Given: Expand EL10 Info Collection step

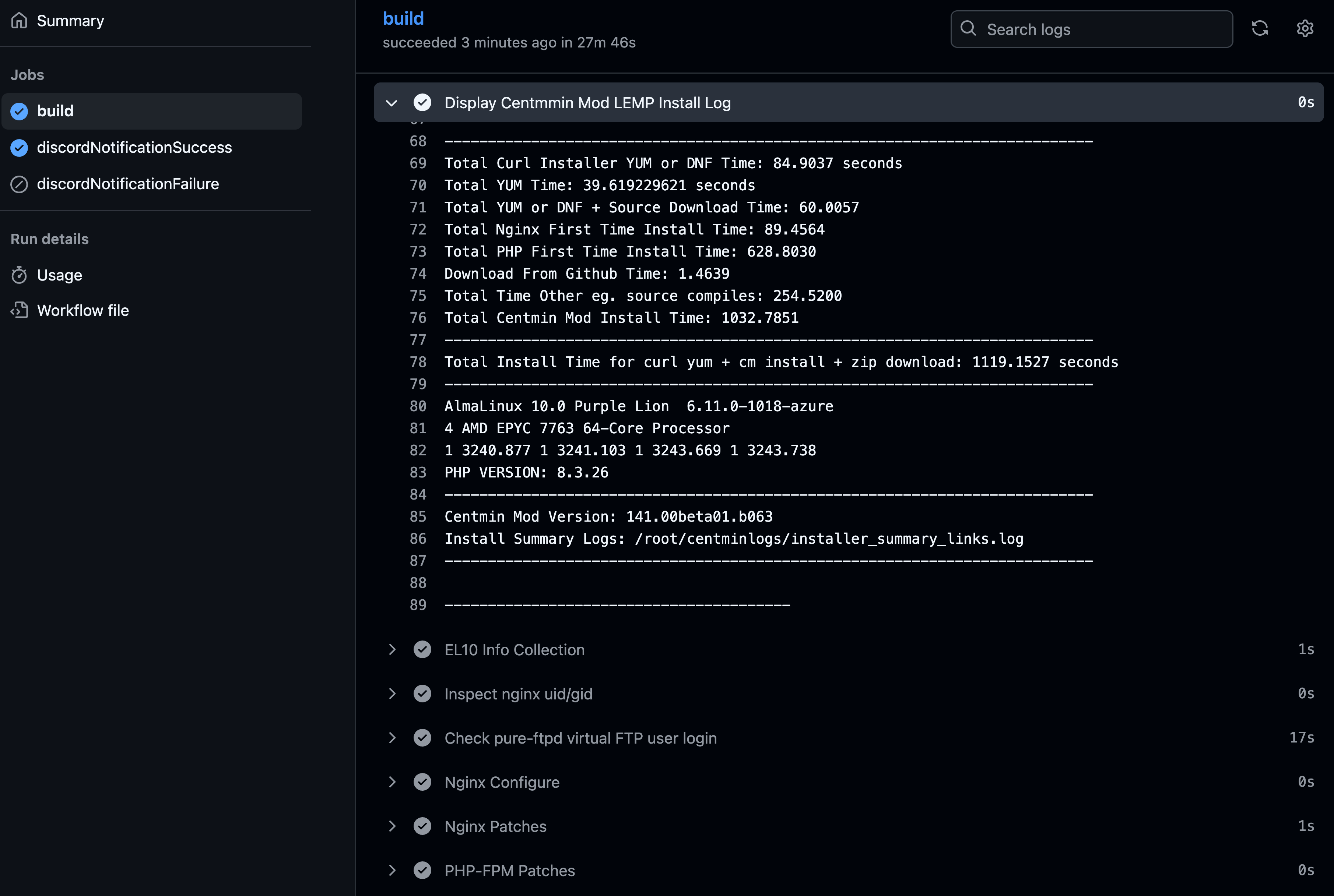Looking at the screenshot, I should (x=392, y=649).
